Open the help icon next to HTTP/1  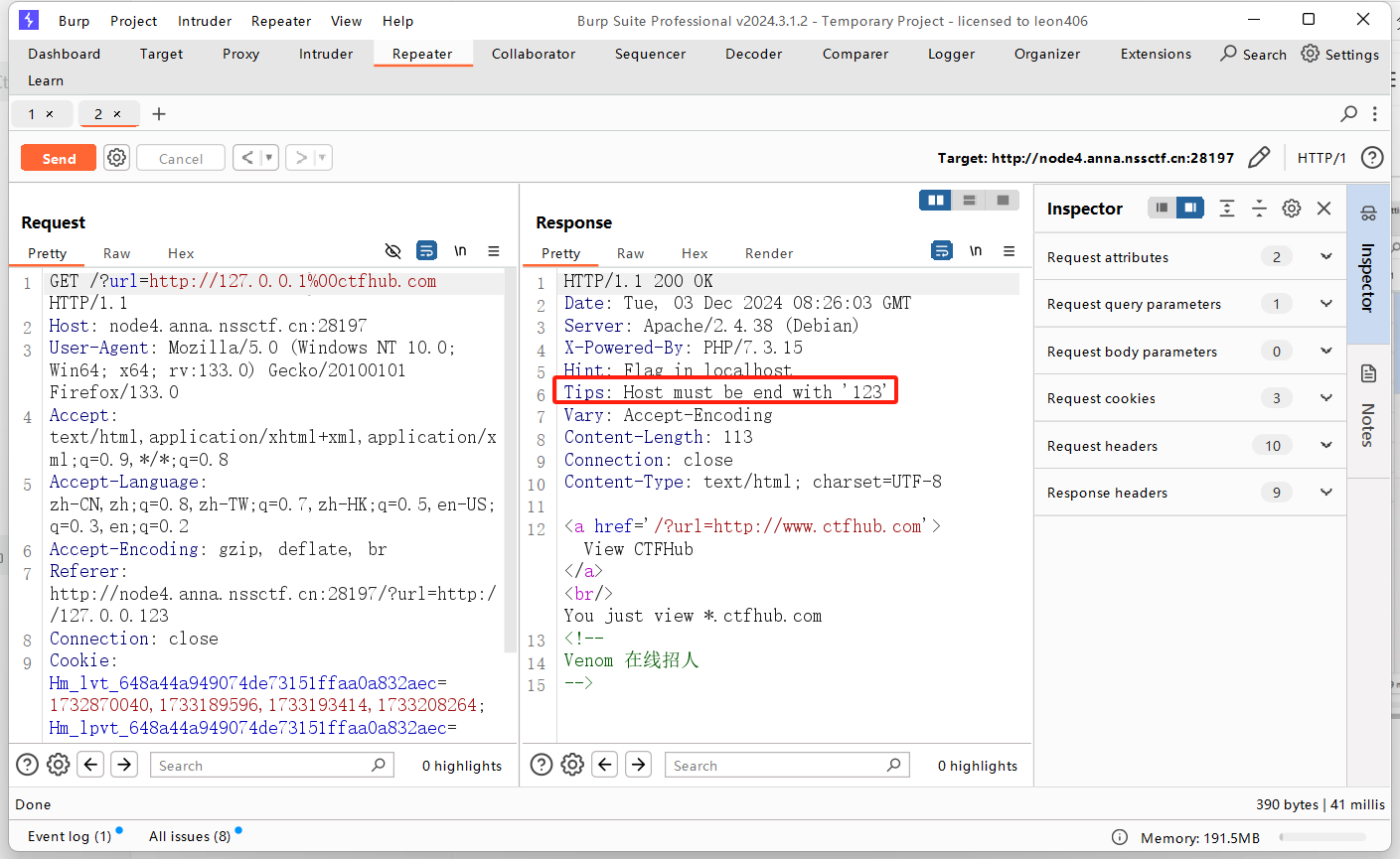(1372, 157)
